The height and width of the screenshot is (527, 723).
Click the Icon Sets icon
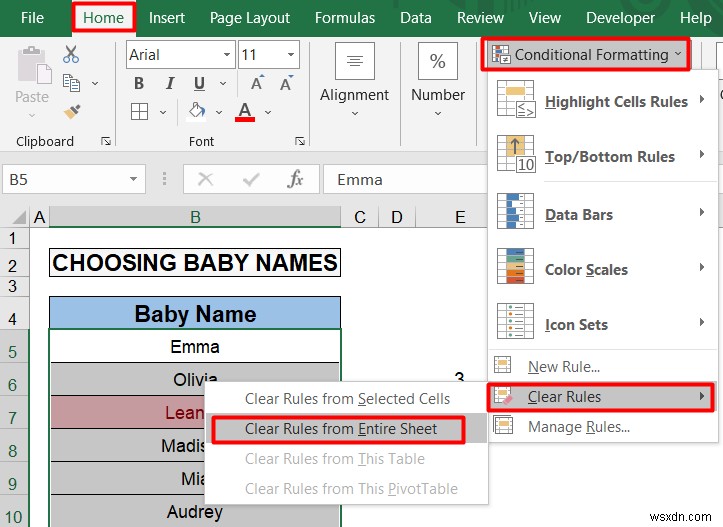516,321
